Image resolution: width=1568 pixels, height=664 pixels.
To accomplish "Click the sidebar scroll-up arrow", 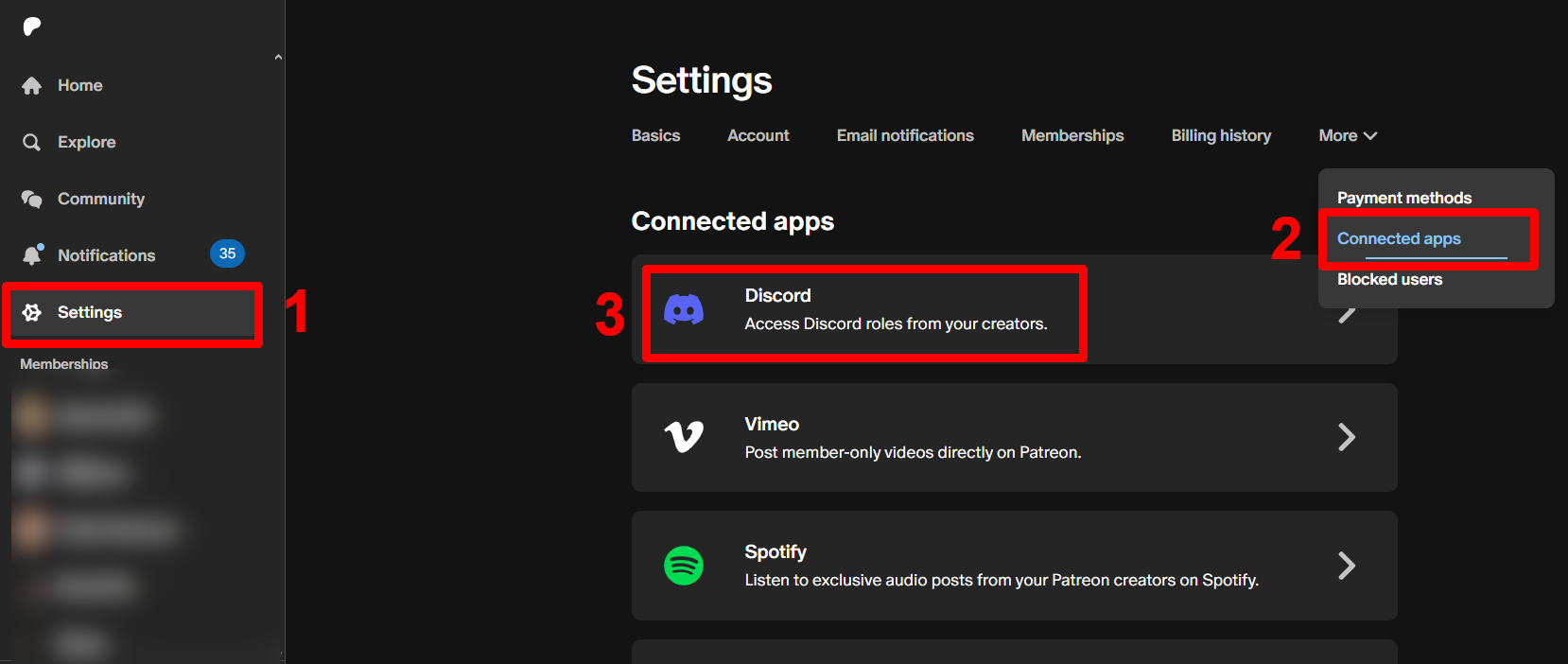I will pyautogui.click(x=278, y=58).
